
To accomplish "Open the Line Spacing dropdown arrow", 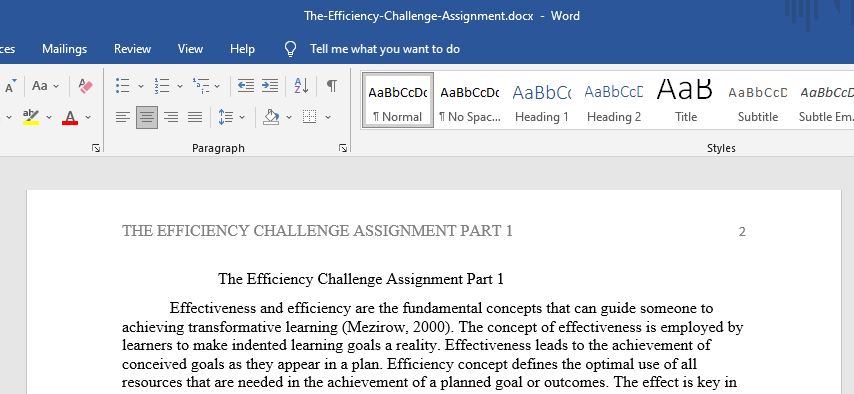I will click(242, 117).
